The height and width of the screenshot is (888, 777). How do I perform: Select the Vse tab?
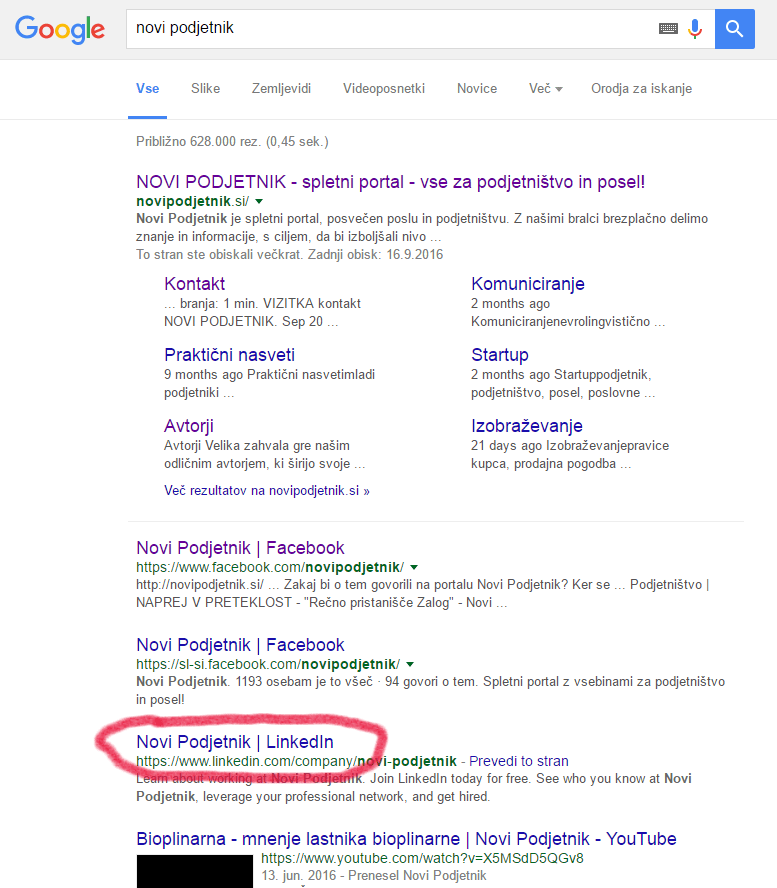tap(147, 88)
